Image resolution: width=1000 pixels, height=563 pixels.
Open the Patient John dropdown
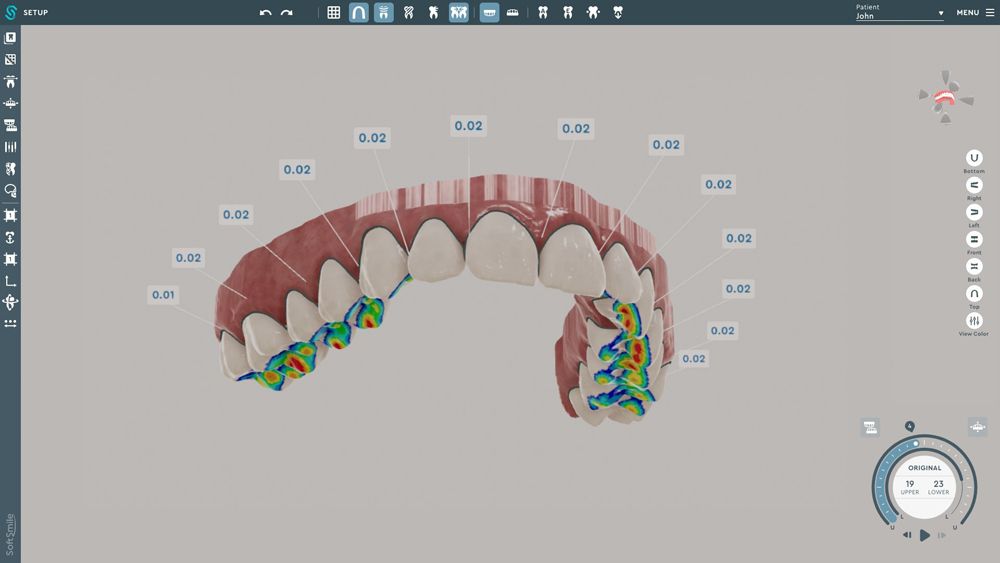899,12
